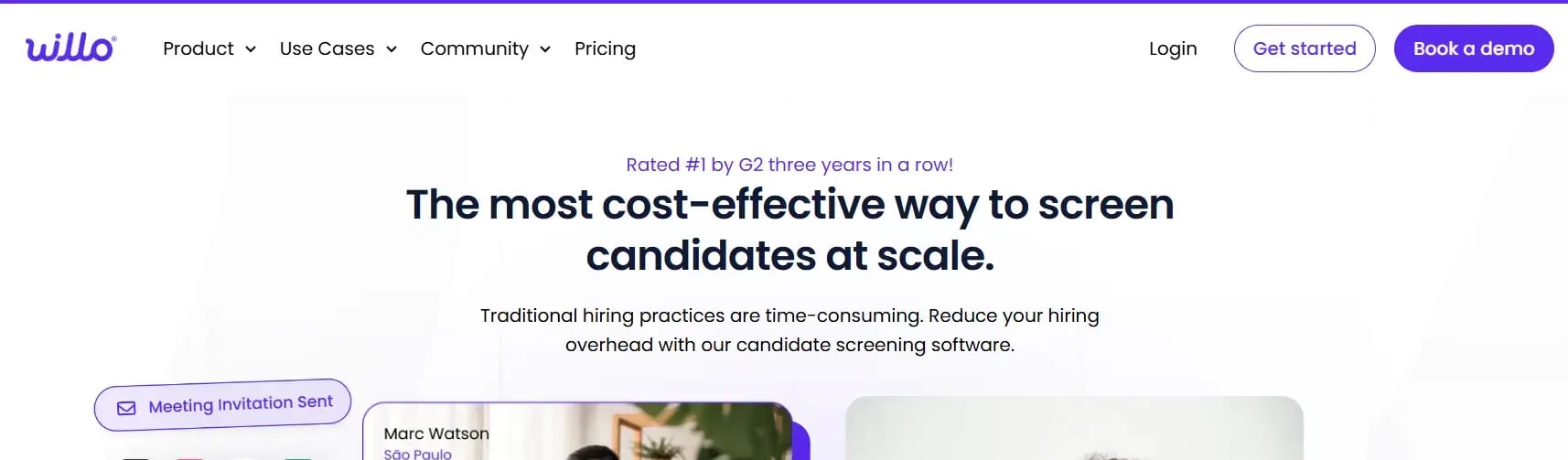Viewport: 1568px width, 460px height.
Task: Click the hiring practices description paragraph
Action: pos(789,330)
